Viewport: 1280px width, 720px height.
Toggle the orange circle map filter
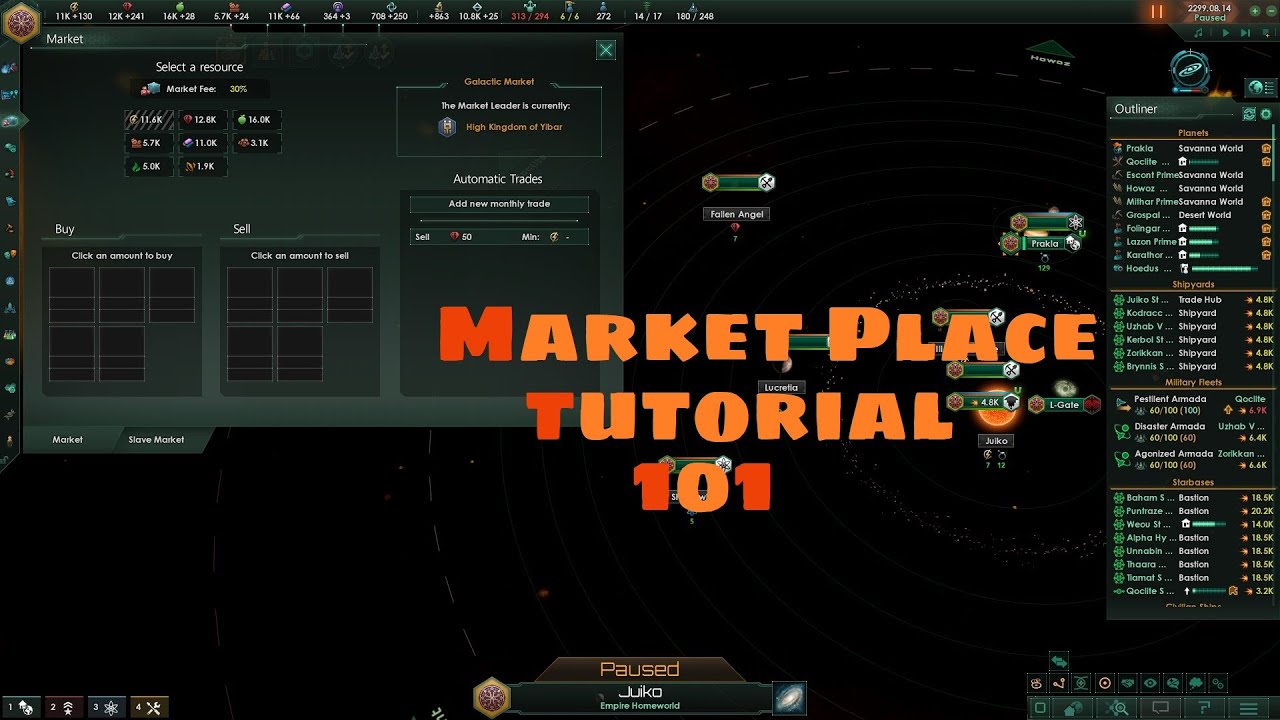[1104, 684]
